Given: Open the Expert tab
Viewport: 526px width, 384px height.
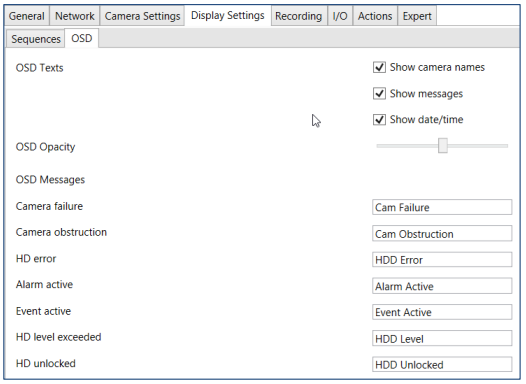Looking at the screenshot, I should [417, 16].
